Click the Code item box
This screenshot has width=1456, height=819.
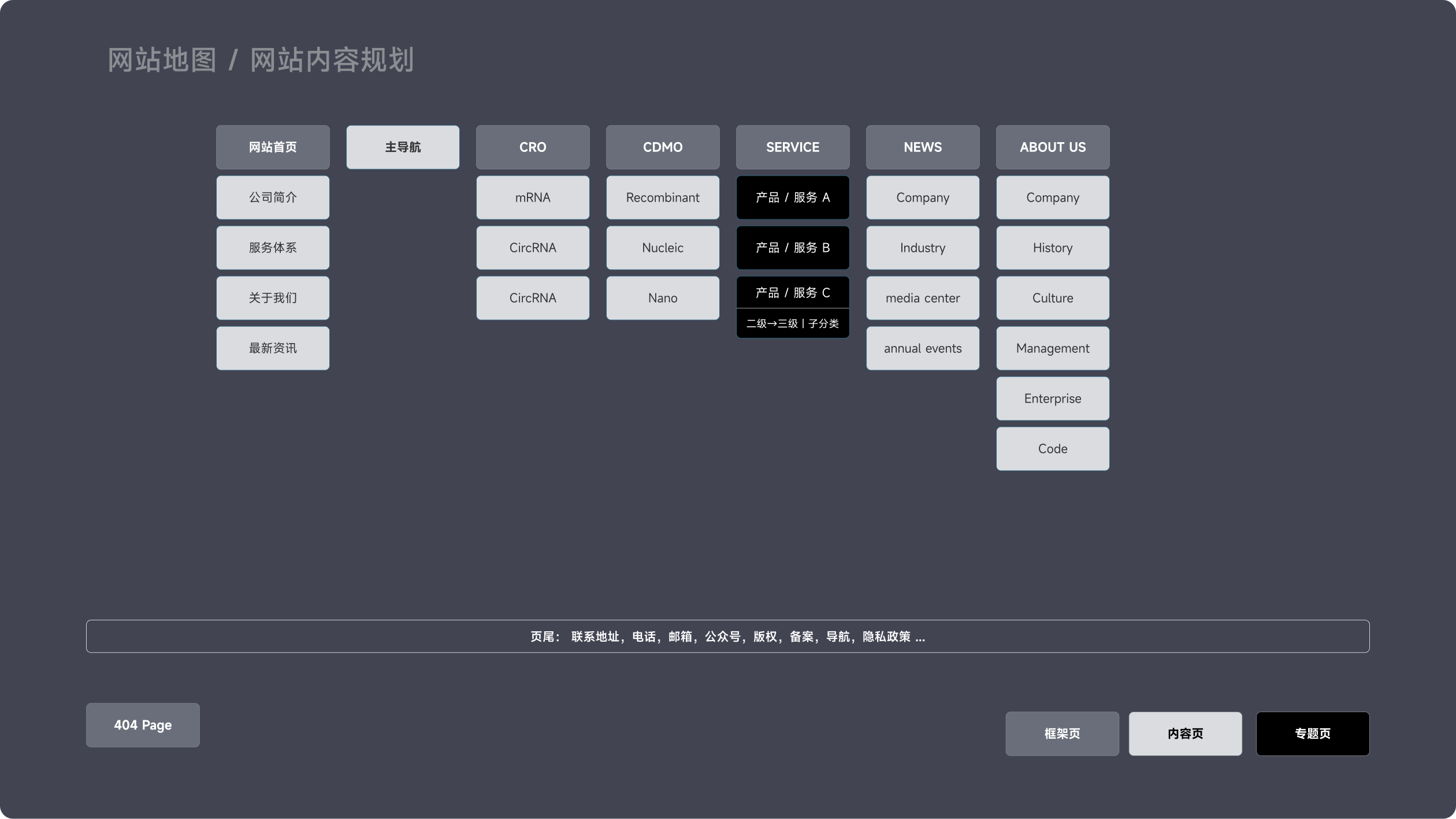click(x=1052, y=449)
